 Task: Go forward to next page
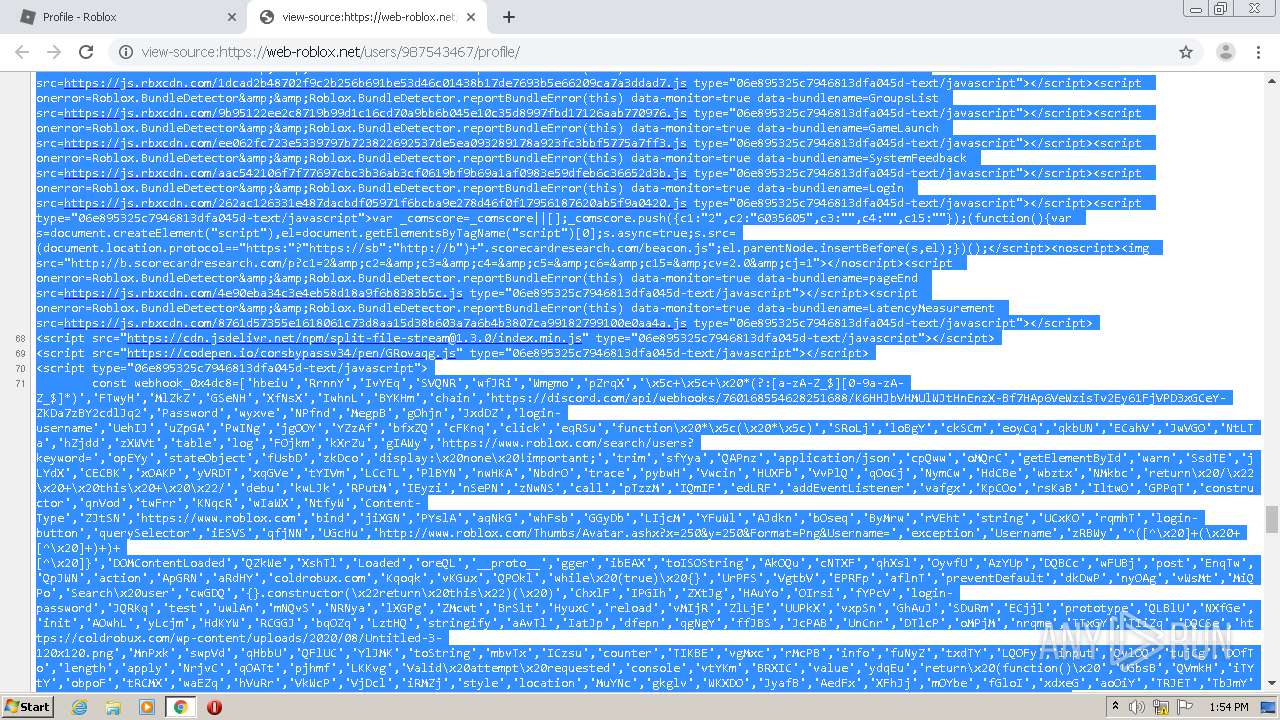[55, 52]
